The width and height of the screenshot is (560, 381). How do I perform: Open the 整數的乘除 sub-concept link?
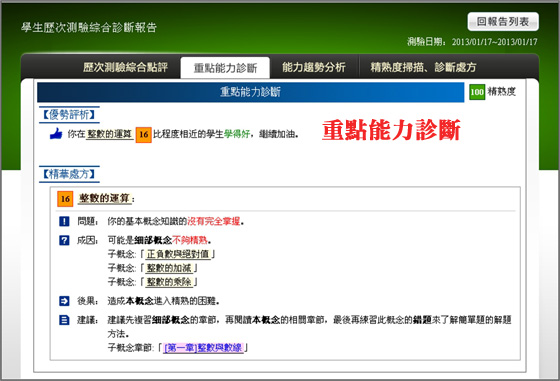[x=169, y=282]
